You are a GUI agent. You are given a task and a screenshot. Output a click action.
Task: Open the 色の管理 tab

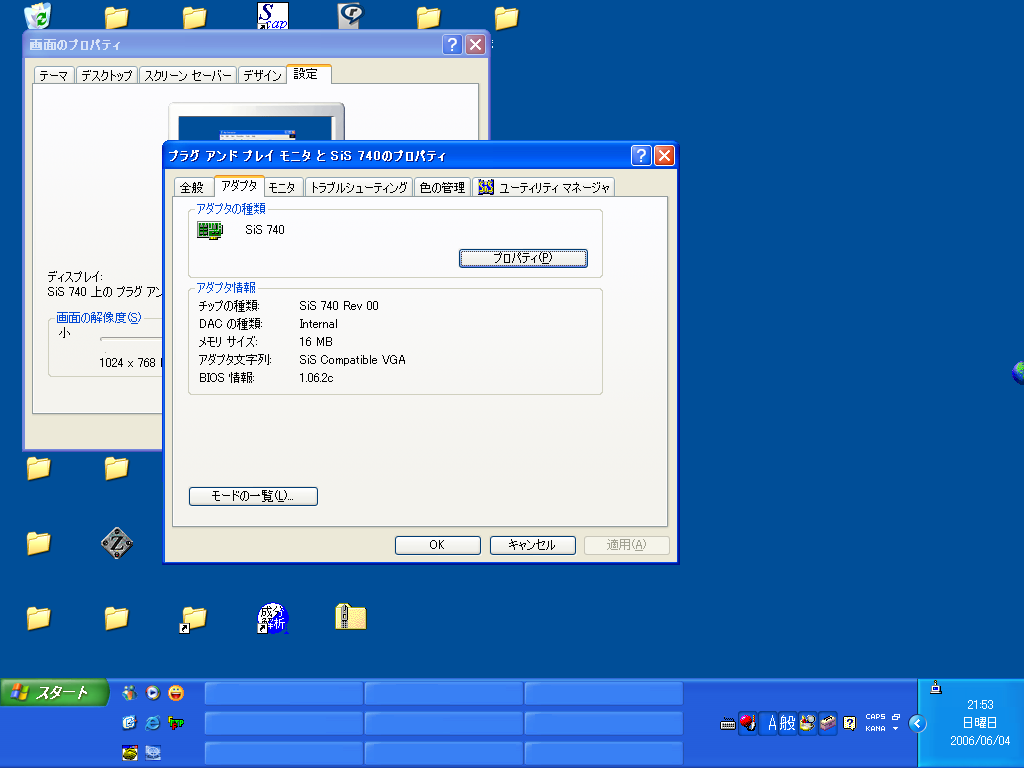pos(442,187)
